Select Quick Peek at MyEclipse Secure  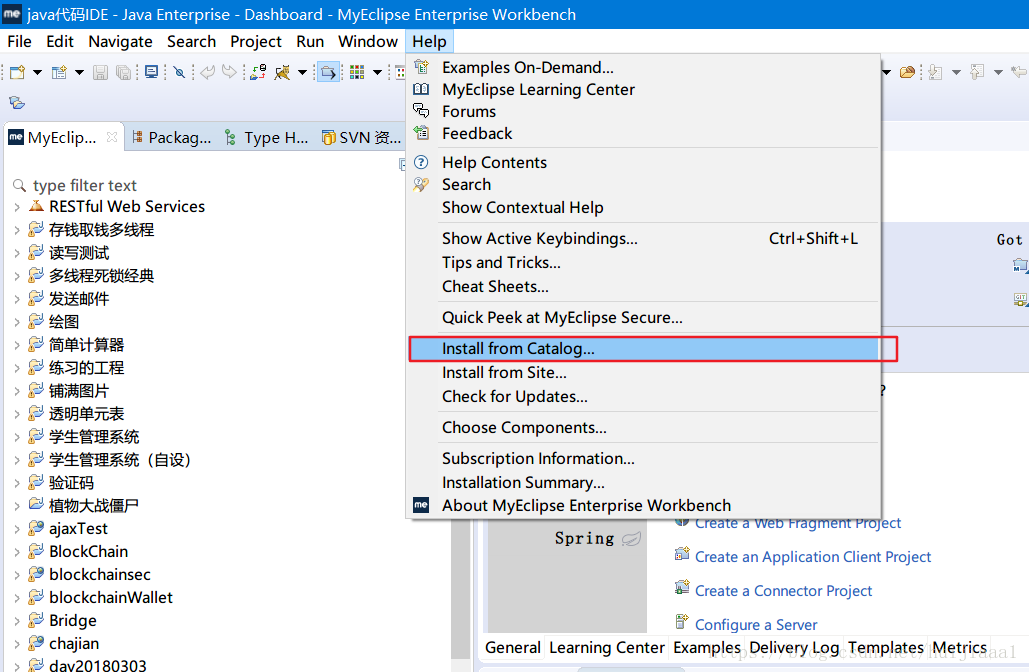(643, 318)
